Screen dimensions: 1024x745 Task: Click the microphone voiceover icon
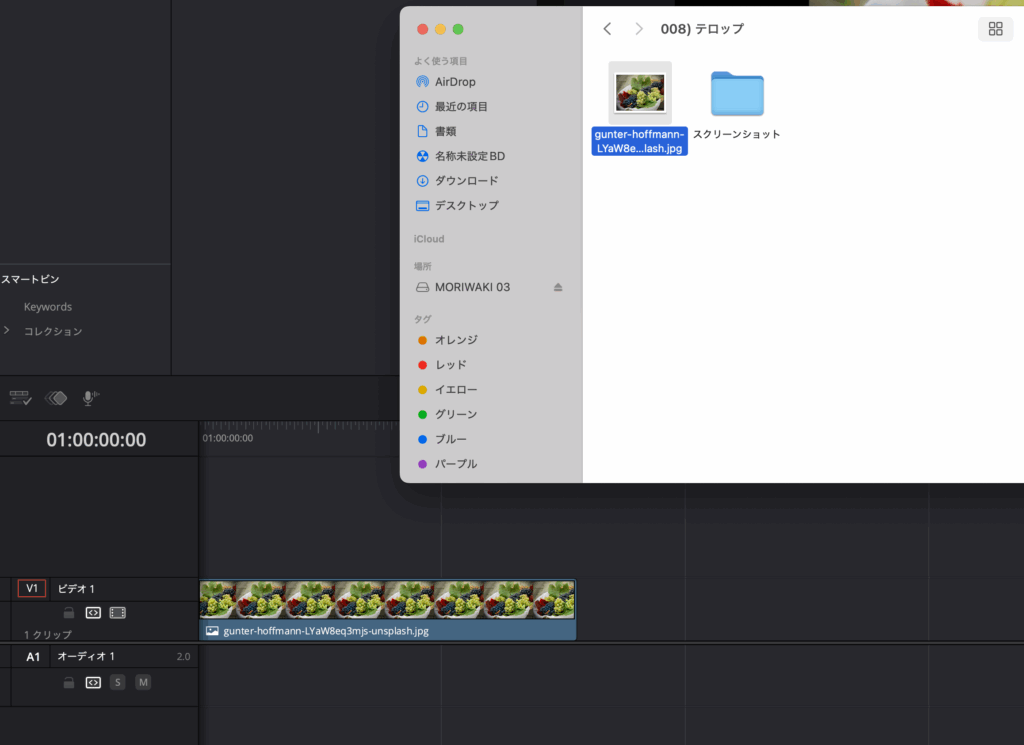tap(90, 398)
